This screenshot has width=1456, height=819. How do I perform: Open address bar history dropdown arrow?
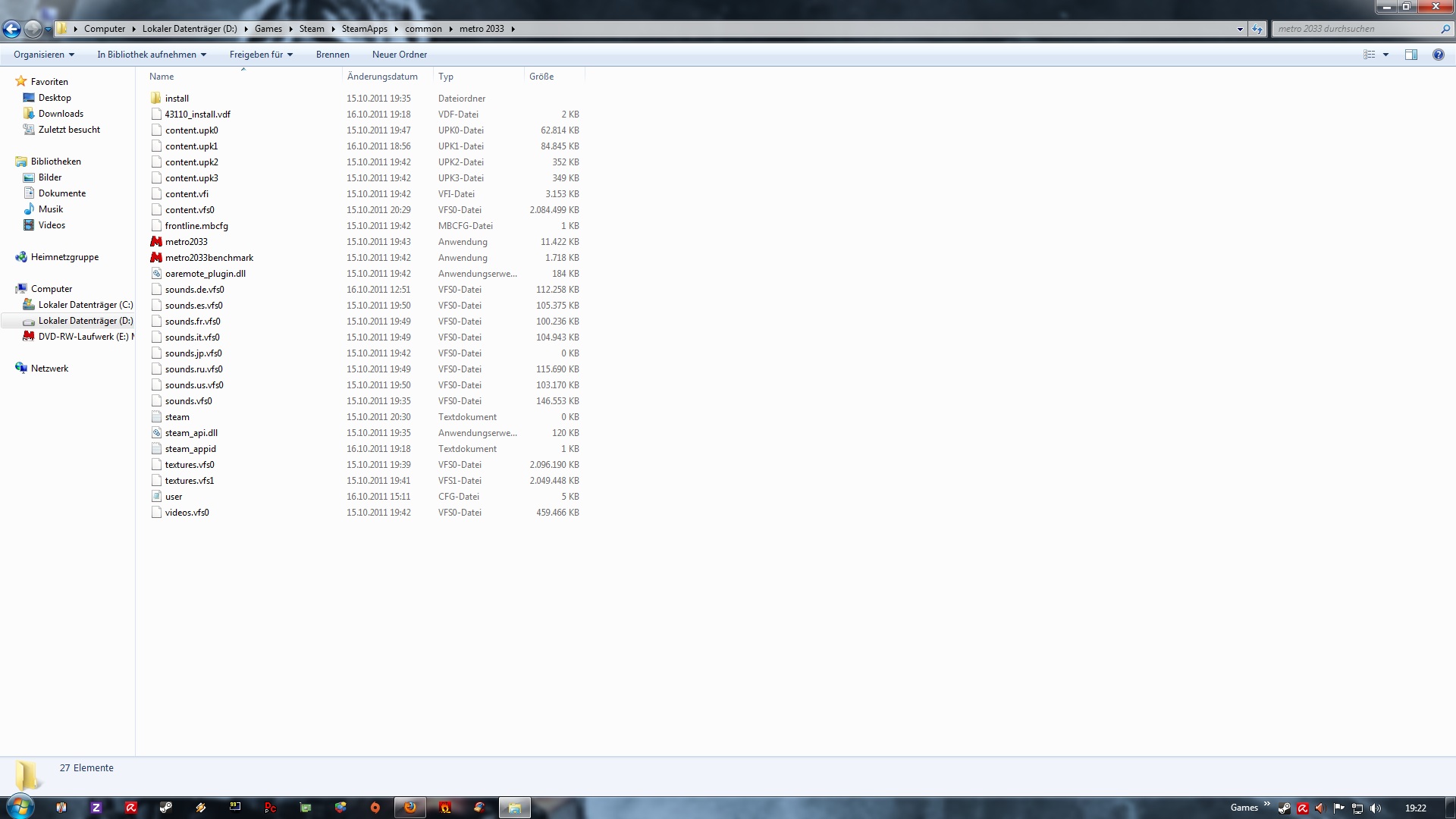1240,29
